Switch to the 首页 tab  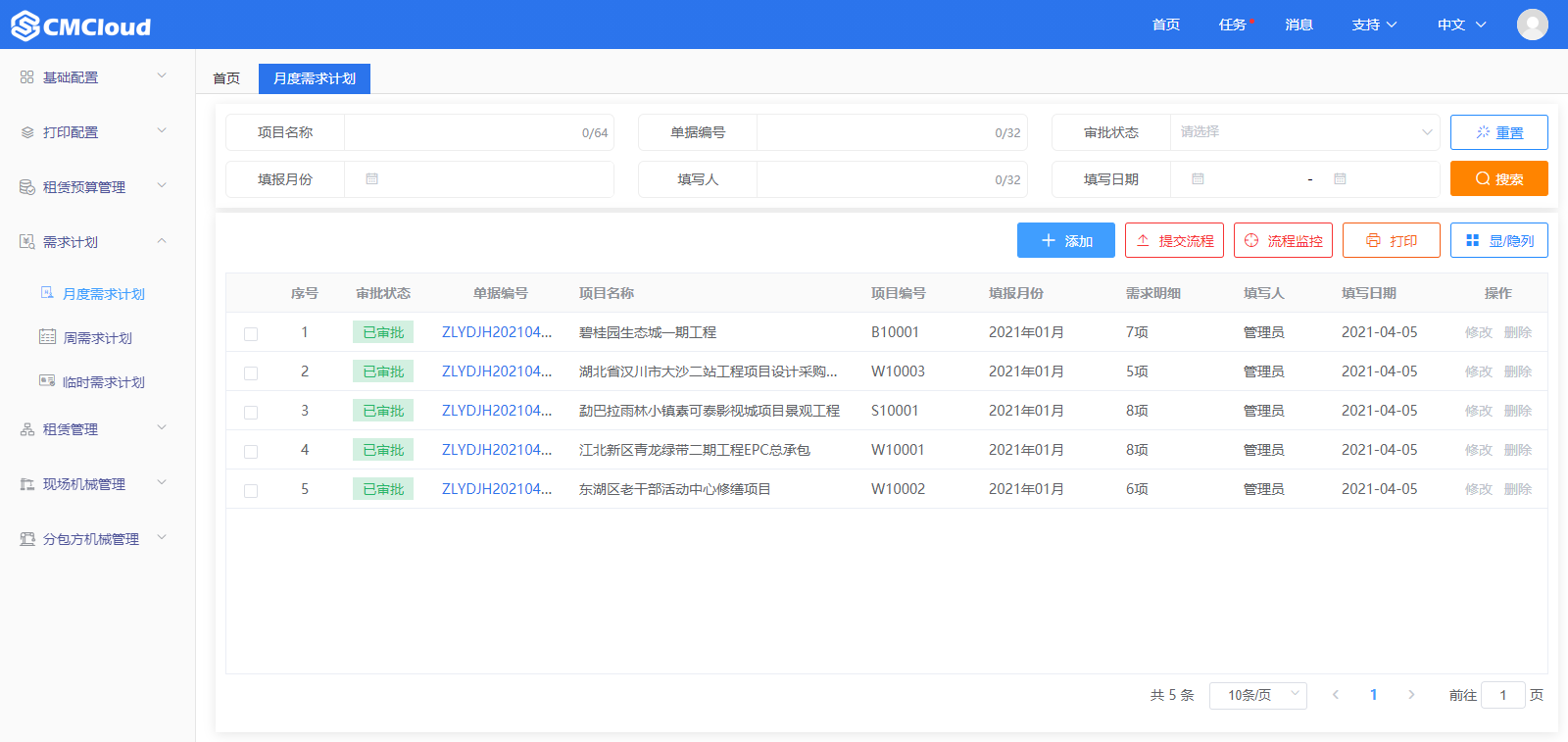[x=226, y=78]
